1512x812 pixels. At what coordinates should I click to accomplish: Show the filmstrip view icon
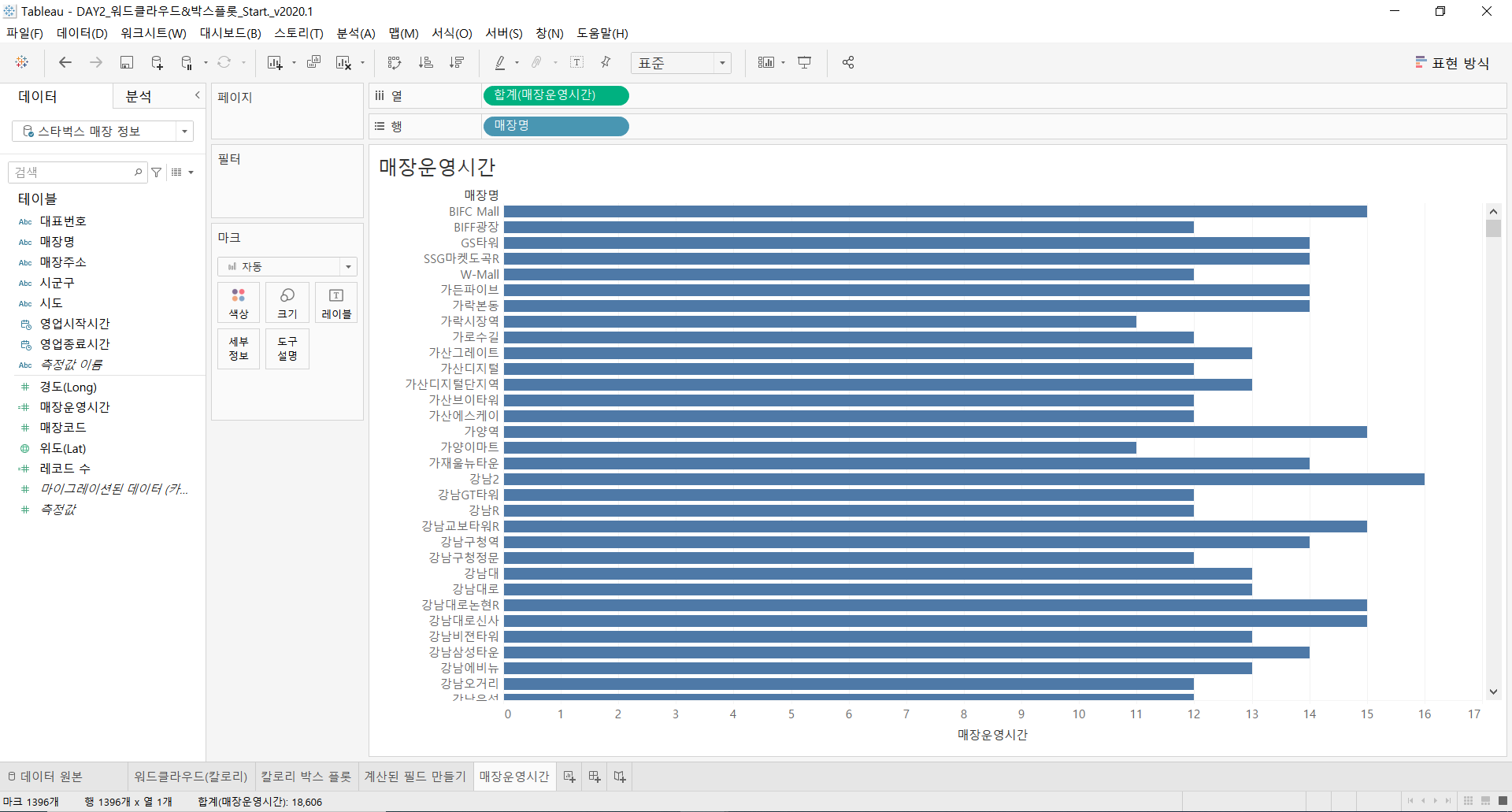coord(1485,801)
